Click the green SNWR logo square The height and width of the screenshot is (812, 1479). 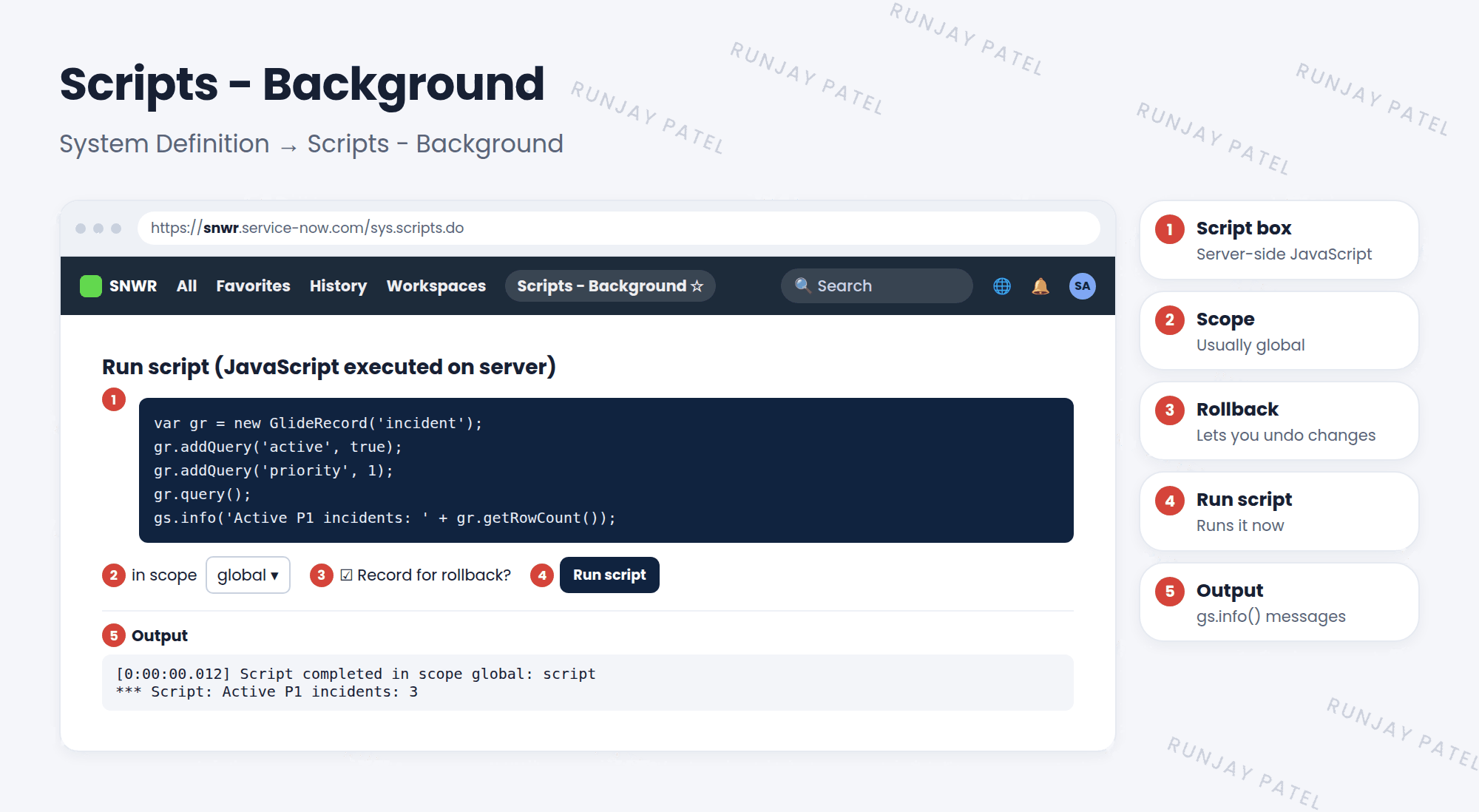click(x=90, y=286)
